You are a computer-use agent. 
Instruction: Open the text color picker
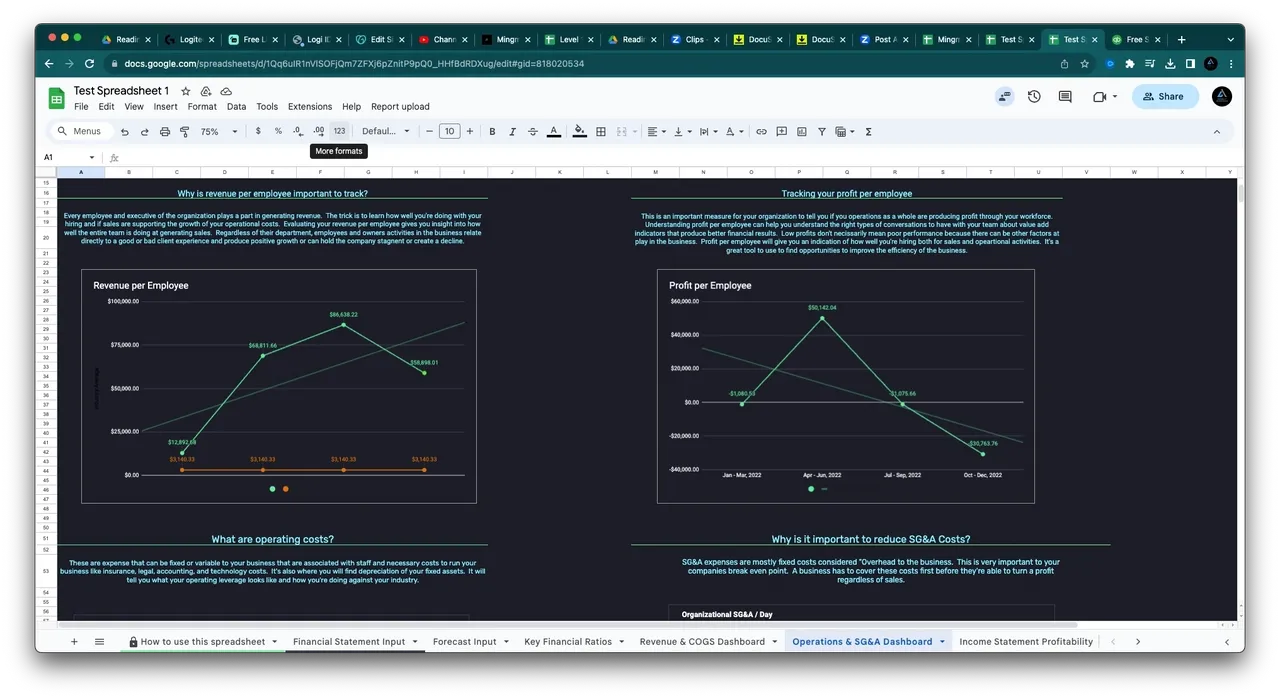point(554,131)
